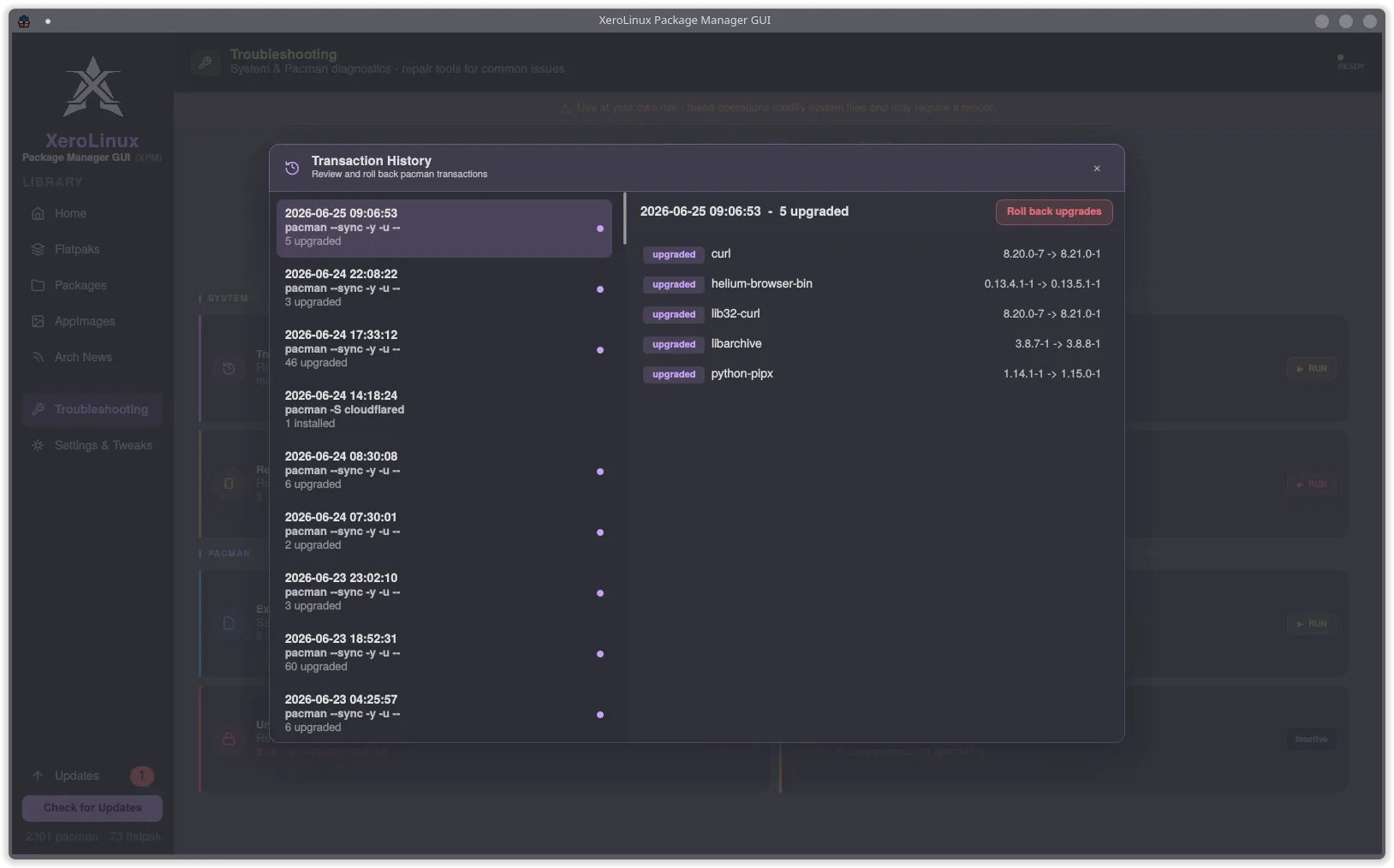Open the Home menu item
This screenshot has width=1394, height=868.
pyautogui.click(x=92, y=214)
